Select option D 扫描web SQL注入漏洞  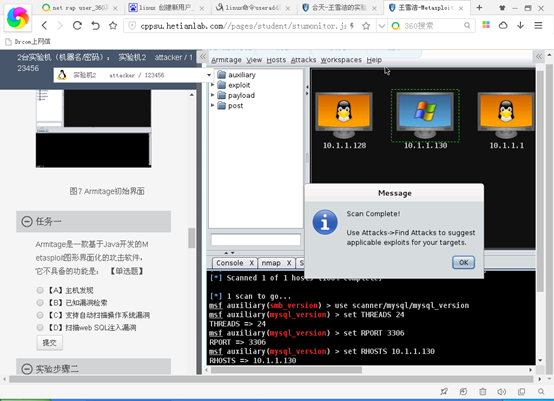(40, 328)
